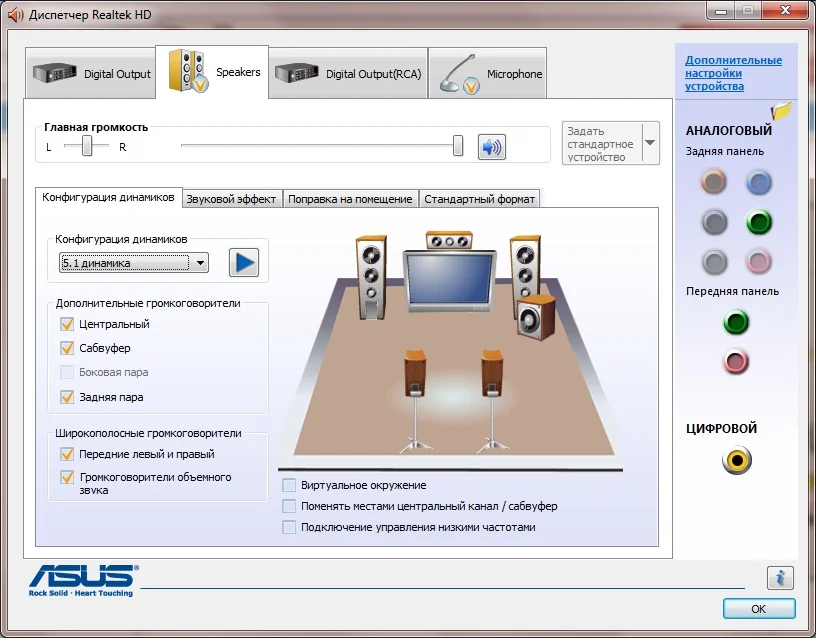Click the Боковая пара disabled checkbox
This screenshot has height=638, width=816.
(67, 372)
